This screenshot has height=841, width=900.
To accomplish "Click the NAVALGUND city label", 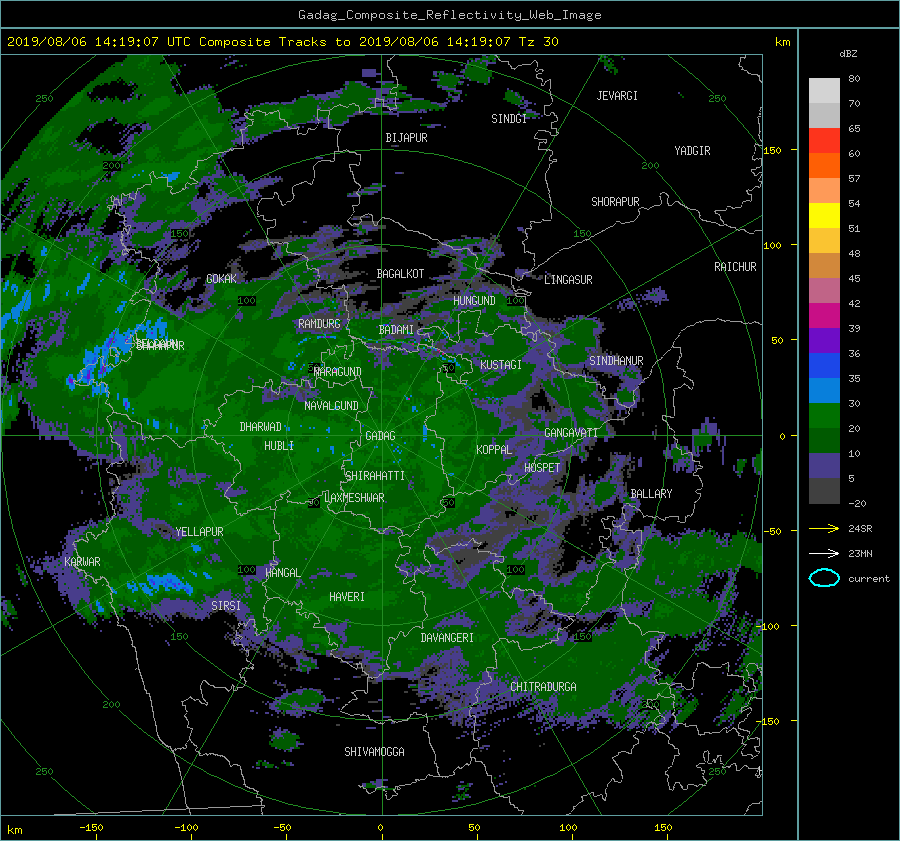I will 331,406.
